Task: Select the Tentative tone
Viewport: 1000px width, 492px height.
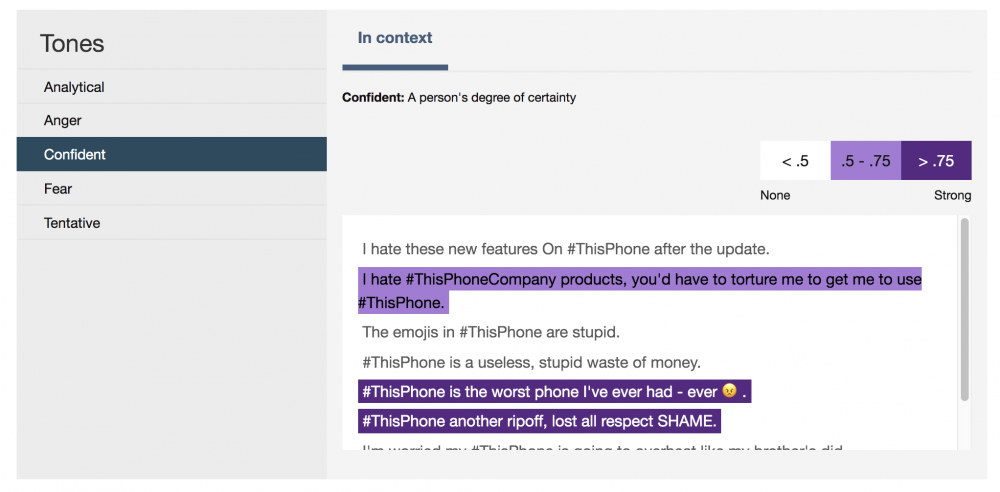Action: (172, 223)
